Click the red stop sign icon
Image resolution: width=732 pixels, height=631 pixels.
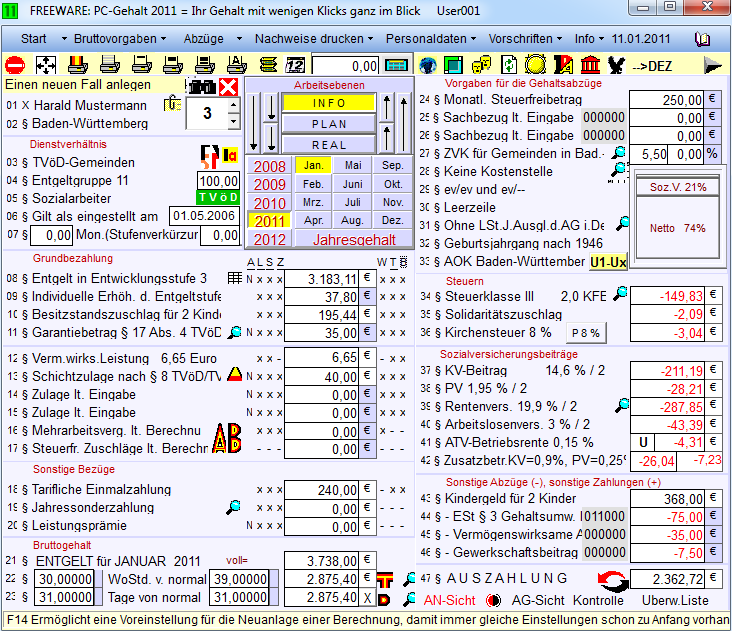pyautogui.click(x=15, y=65)
